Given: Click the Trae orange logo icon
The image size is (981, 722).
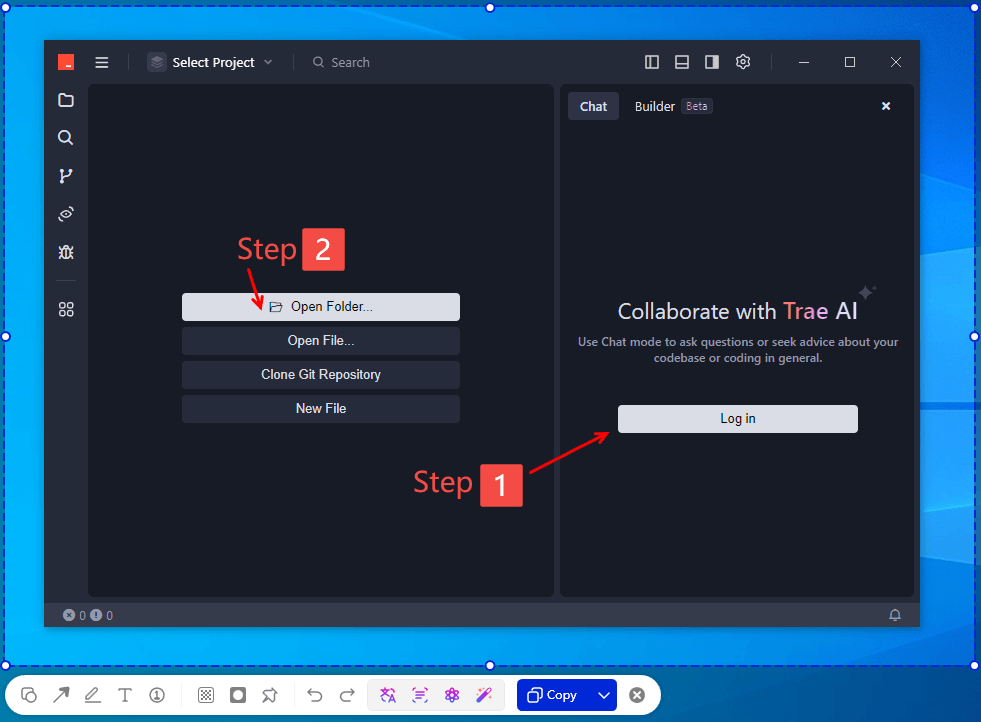Looking at the screenshot, I should [x=66, y=62].
